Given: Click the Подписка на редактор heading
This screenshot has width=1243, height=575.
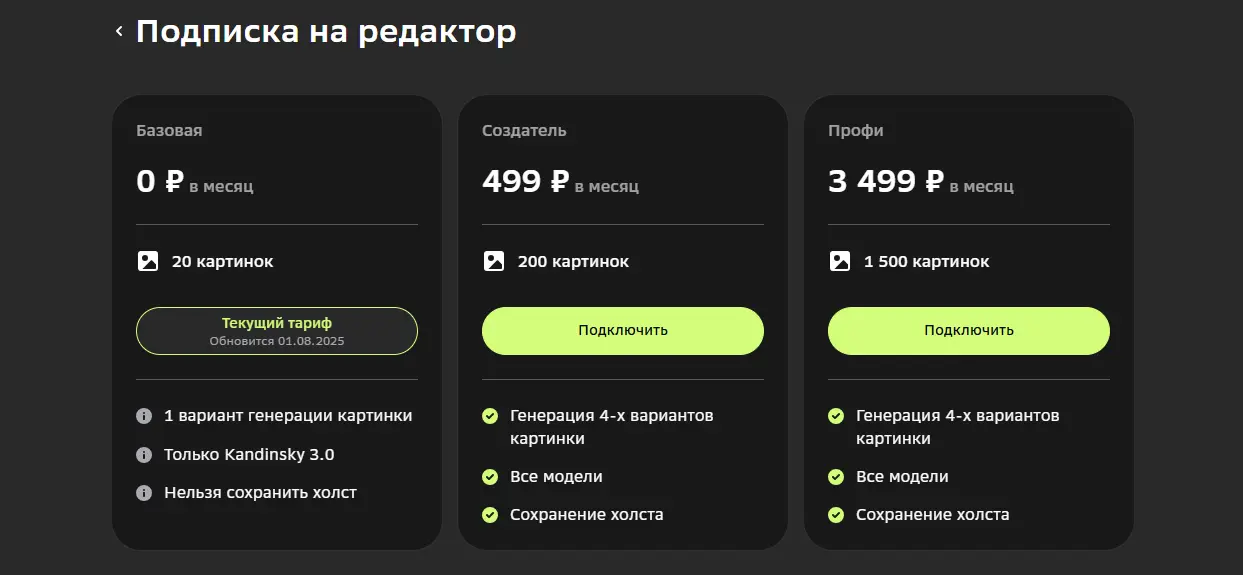Looking at the screenshot, I should tap(326, 32).
